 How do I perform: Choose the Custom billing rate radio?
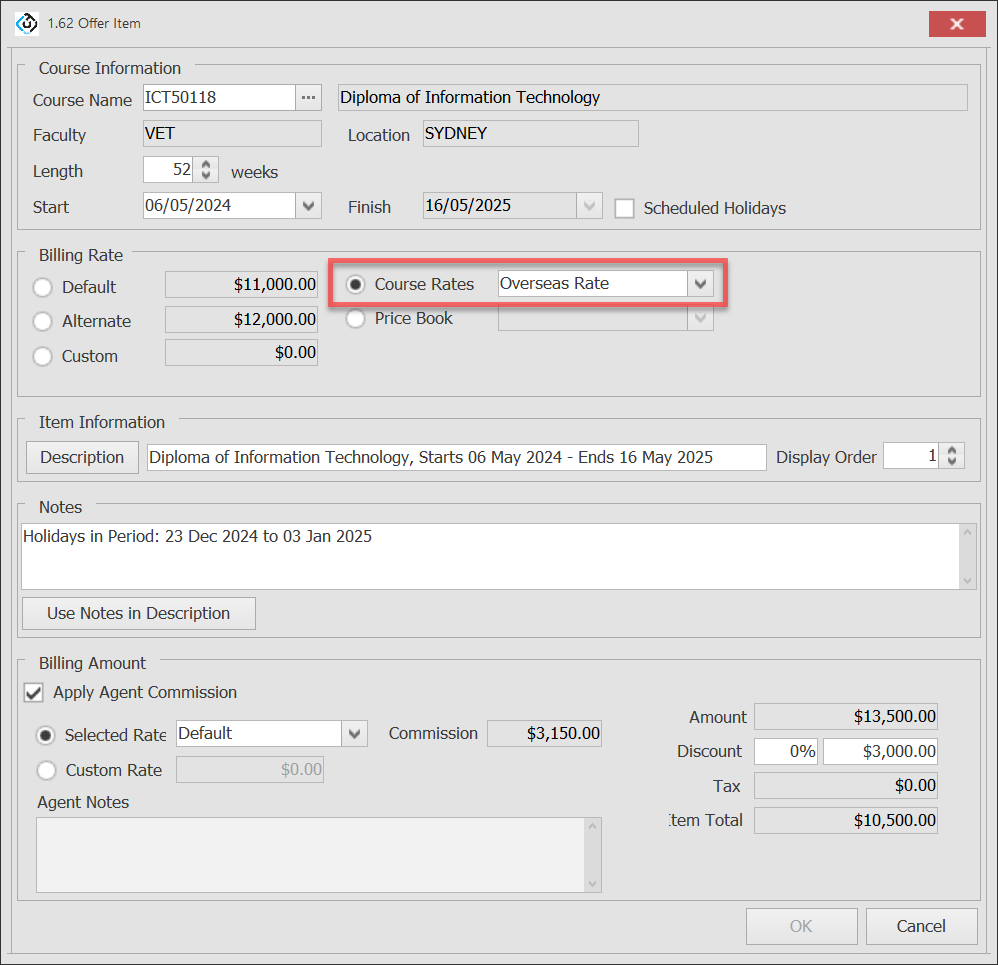click(43, 356)
